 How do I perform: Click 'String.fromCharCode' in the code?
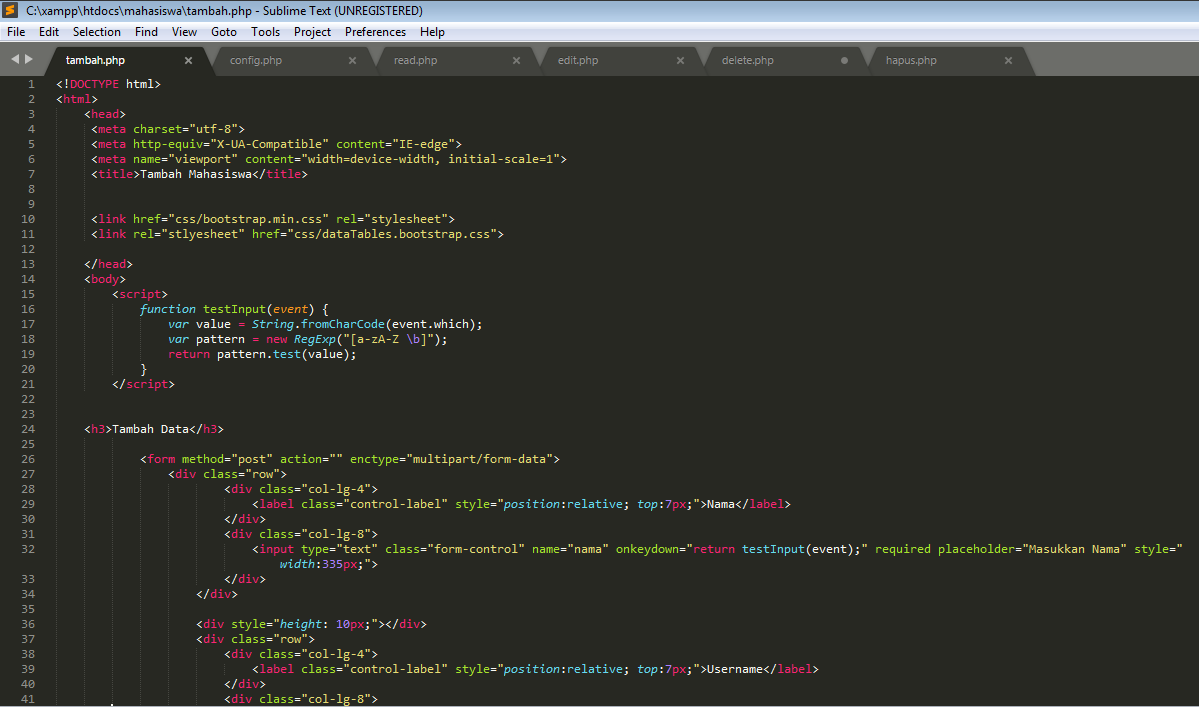click(318, 324)
